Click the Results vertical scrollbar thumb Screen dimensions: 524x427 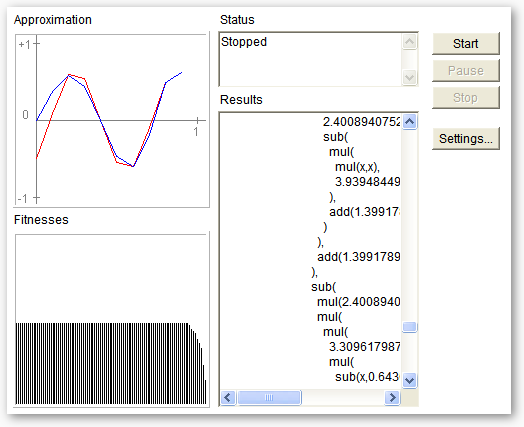pyautogui.click(x=409, y=327)
